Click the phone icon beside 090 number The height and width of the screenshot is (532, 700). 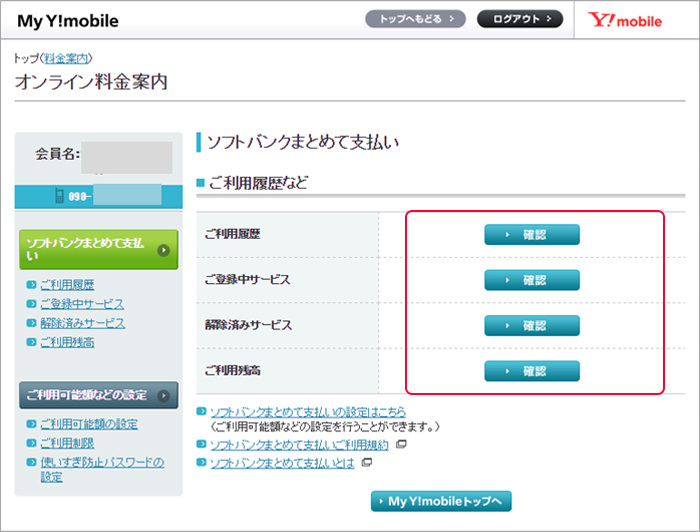60,196
